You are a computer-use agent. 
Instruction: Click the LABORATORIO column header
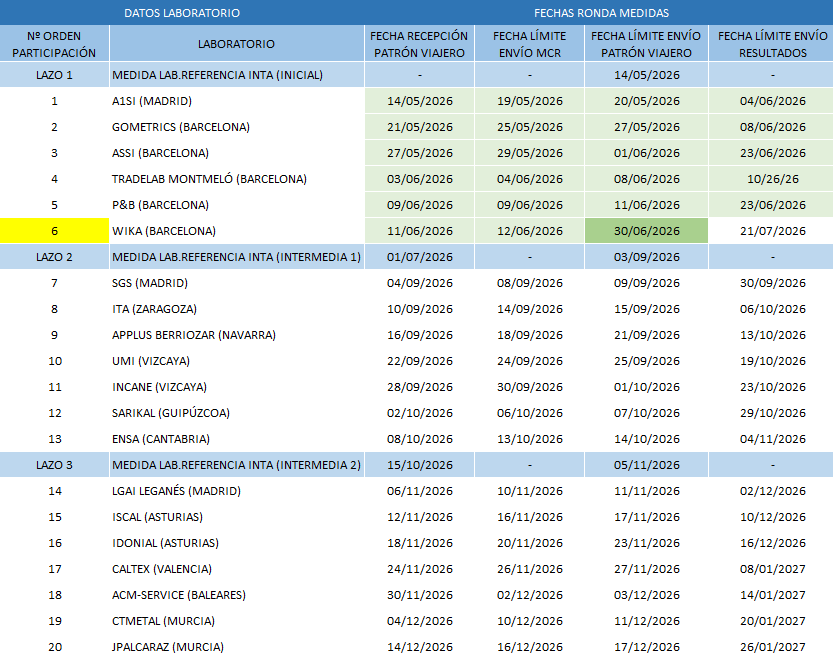pyautogui.click(x=236, y=44)
